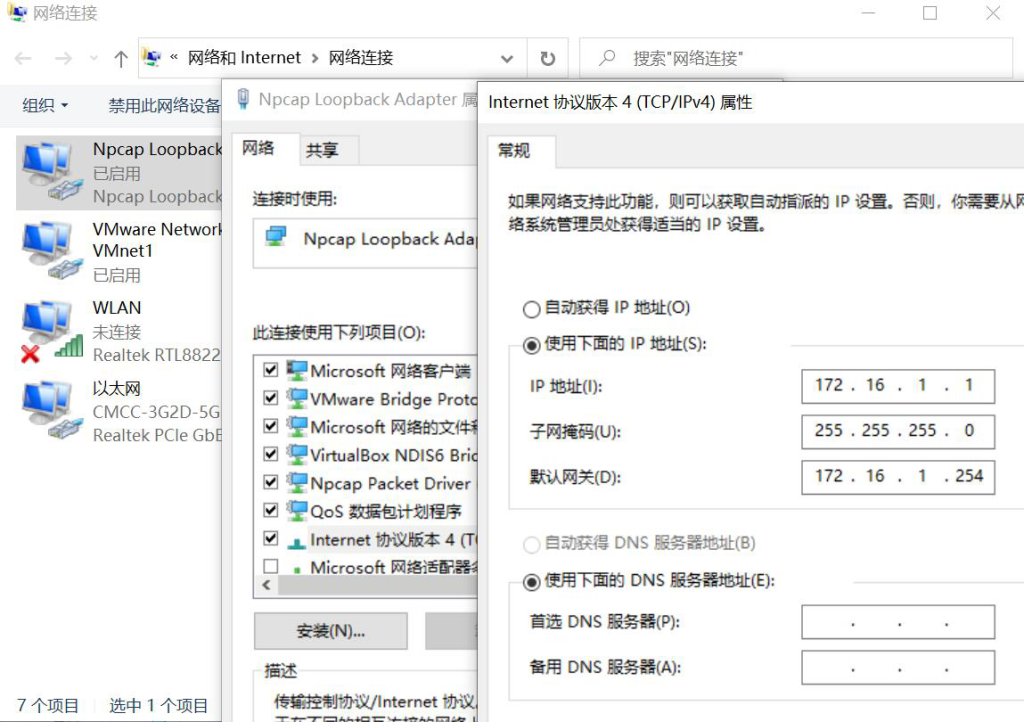Image resolution: width=1024 pixels, height=722 pixels.
Task: Click CMCC-3G2D-5G network name text
Action: (156, 412)
